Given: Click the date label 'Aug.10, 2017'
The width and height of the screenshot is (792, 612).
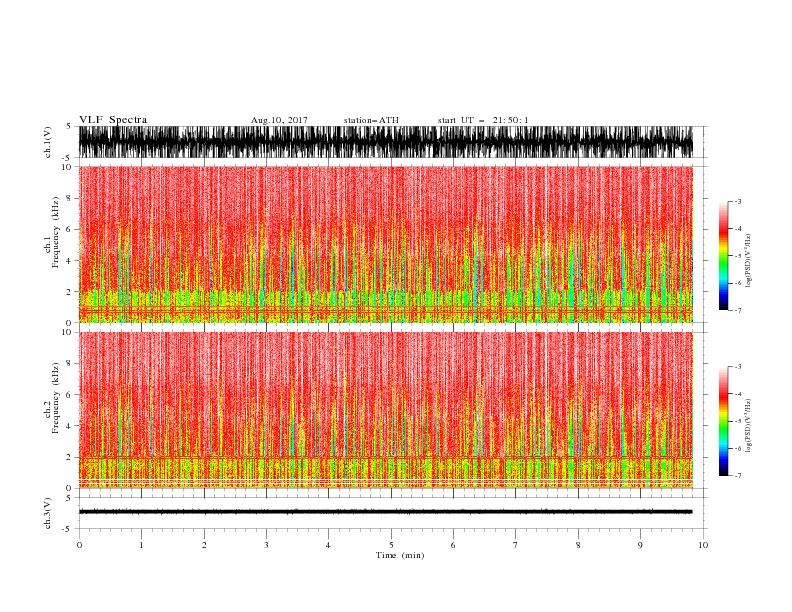Looking at the screenshot, I should tap(279, 120).
